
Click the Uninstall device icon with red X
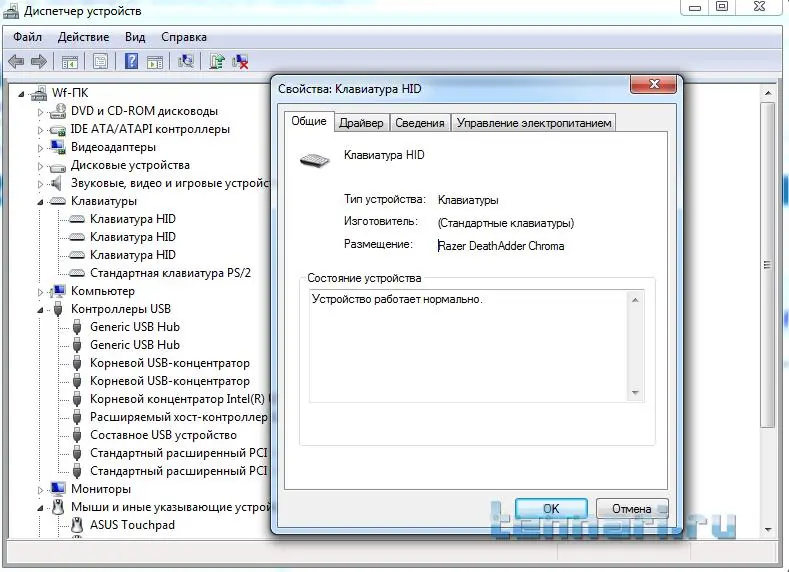coord(240,62)
